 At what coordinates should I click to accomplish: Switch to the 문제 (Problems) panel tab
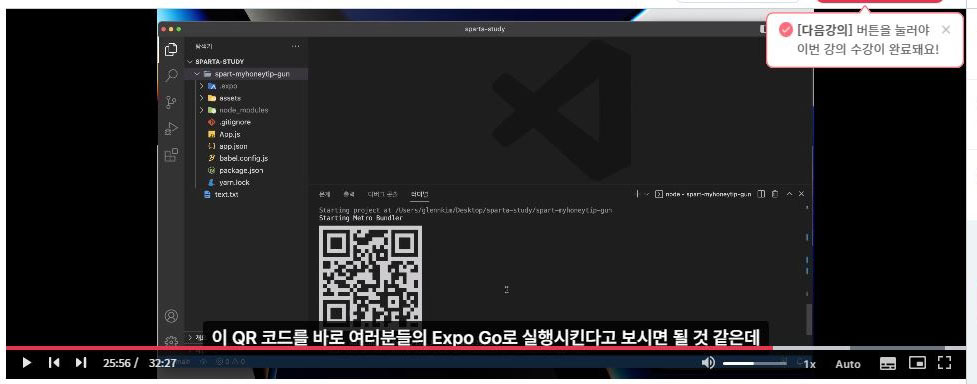tap(325, 194)
